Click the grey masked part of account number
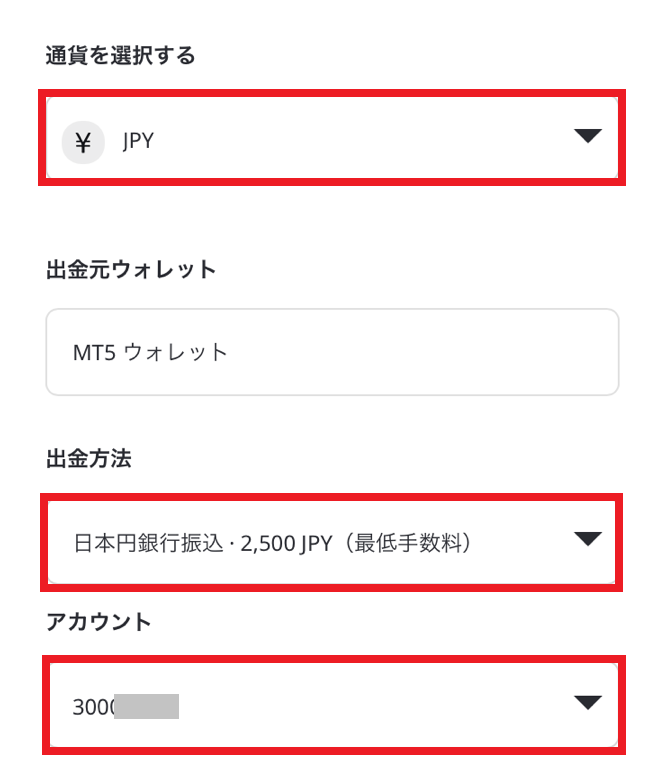Screen dimensions: 669x775 pyautogui.click(x=146, y=706)
